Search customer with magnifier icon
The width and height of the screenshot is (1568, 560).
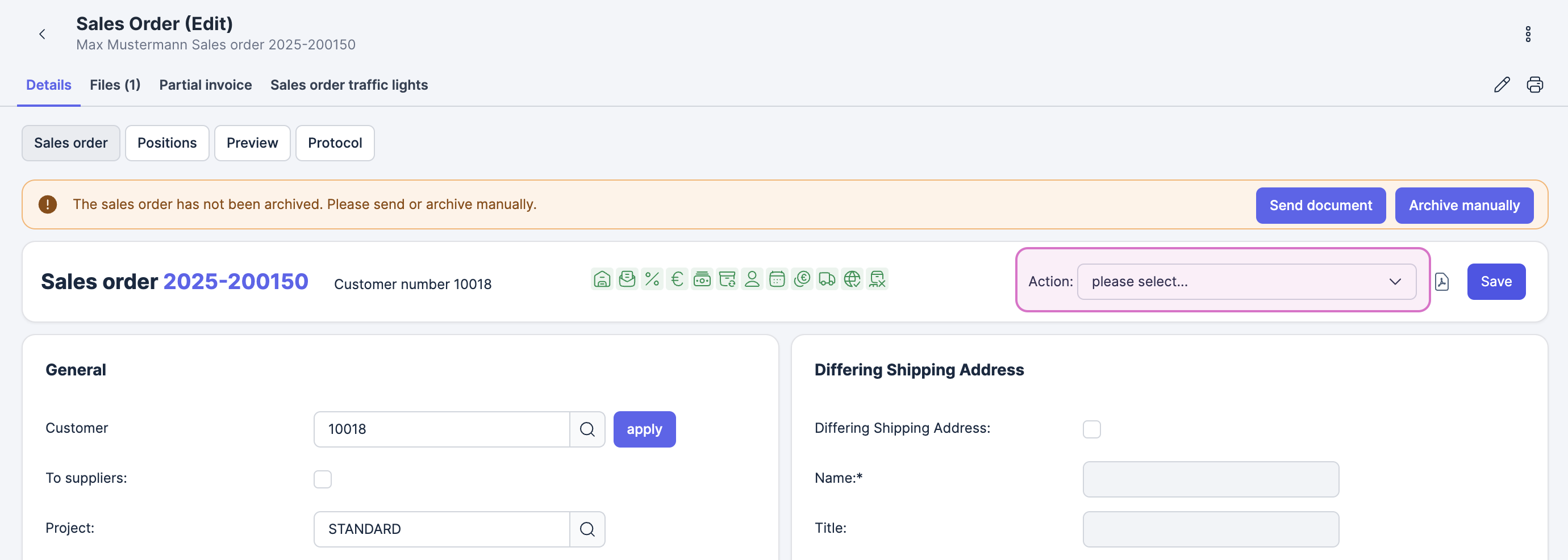587,429
